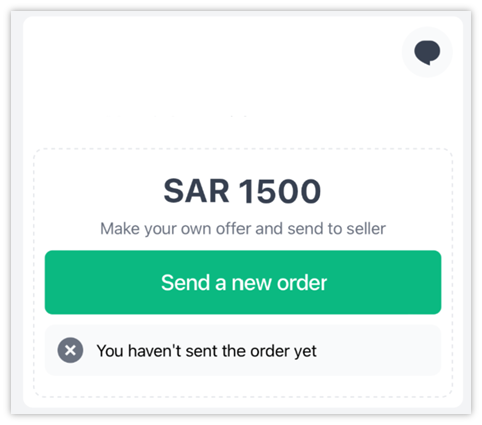Viewport: 482px width, 425px height.
Task: Click the circular button holding the chat icon
Action: click(427, 52)
